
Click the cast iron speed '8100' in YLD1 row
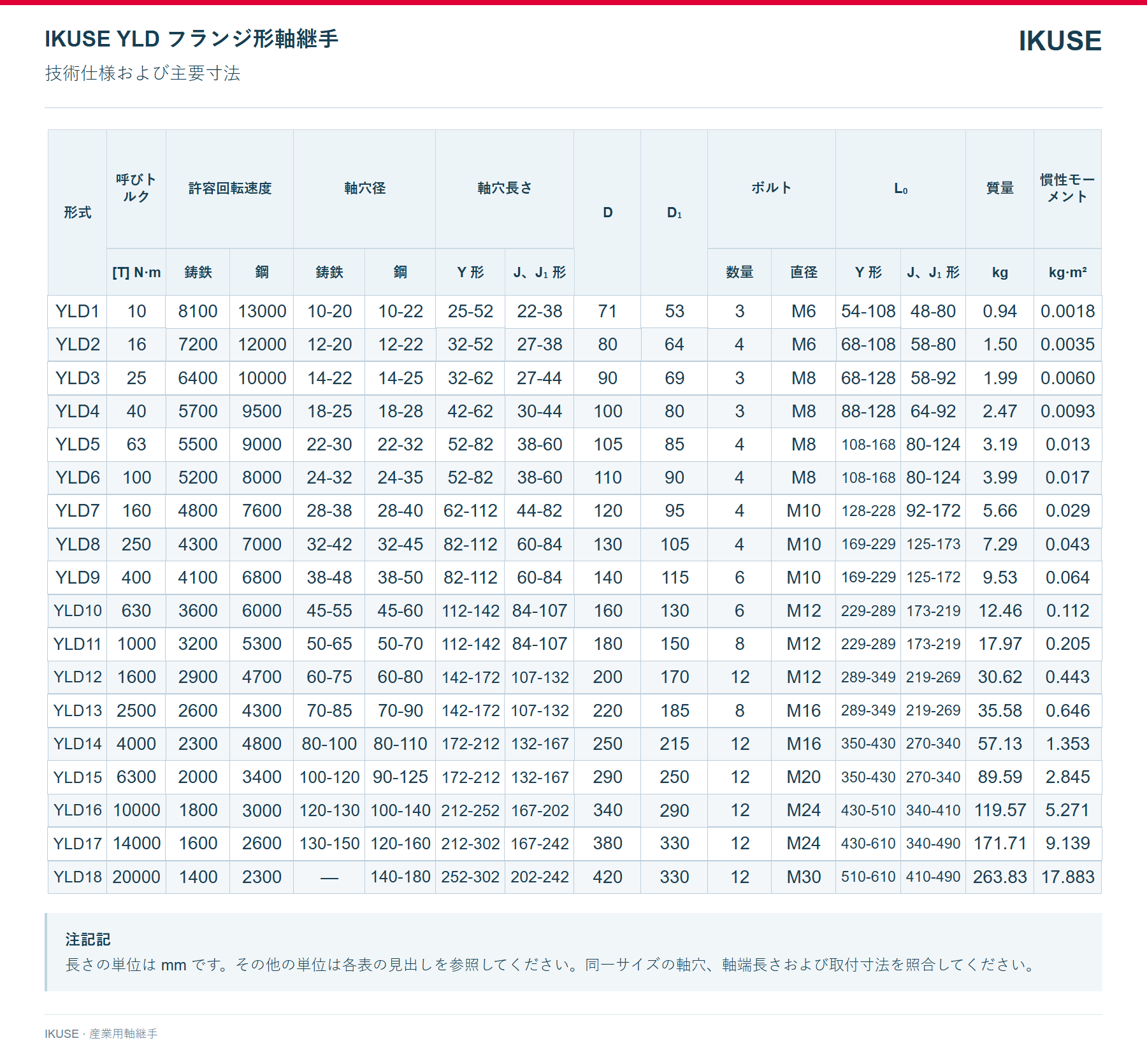(198, 311)
